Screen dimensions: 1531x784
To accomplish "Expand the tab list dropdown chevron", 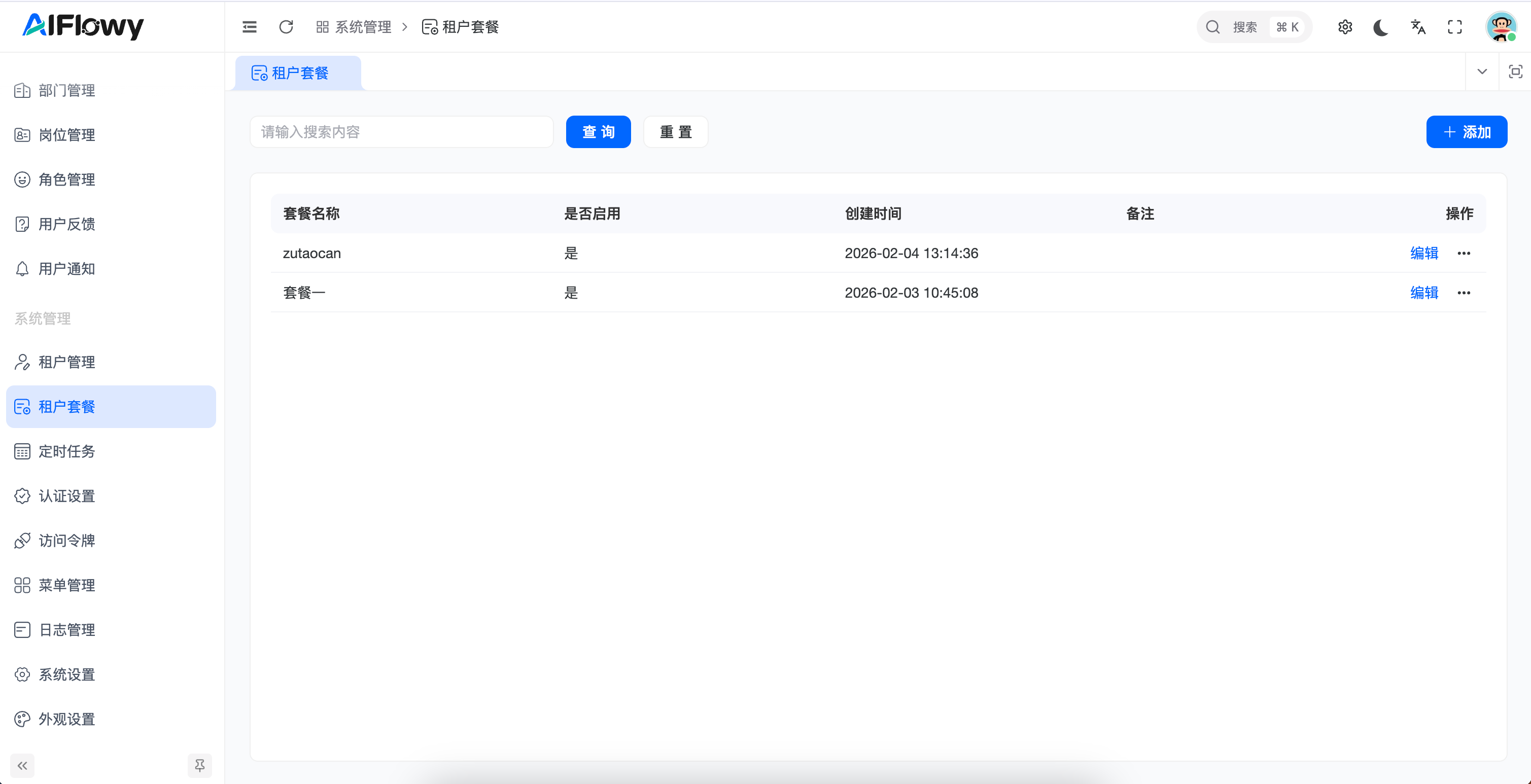I will pos(1482,72).
